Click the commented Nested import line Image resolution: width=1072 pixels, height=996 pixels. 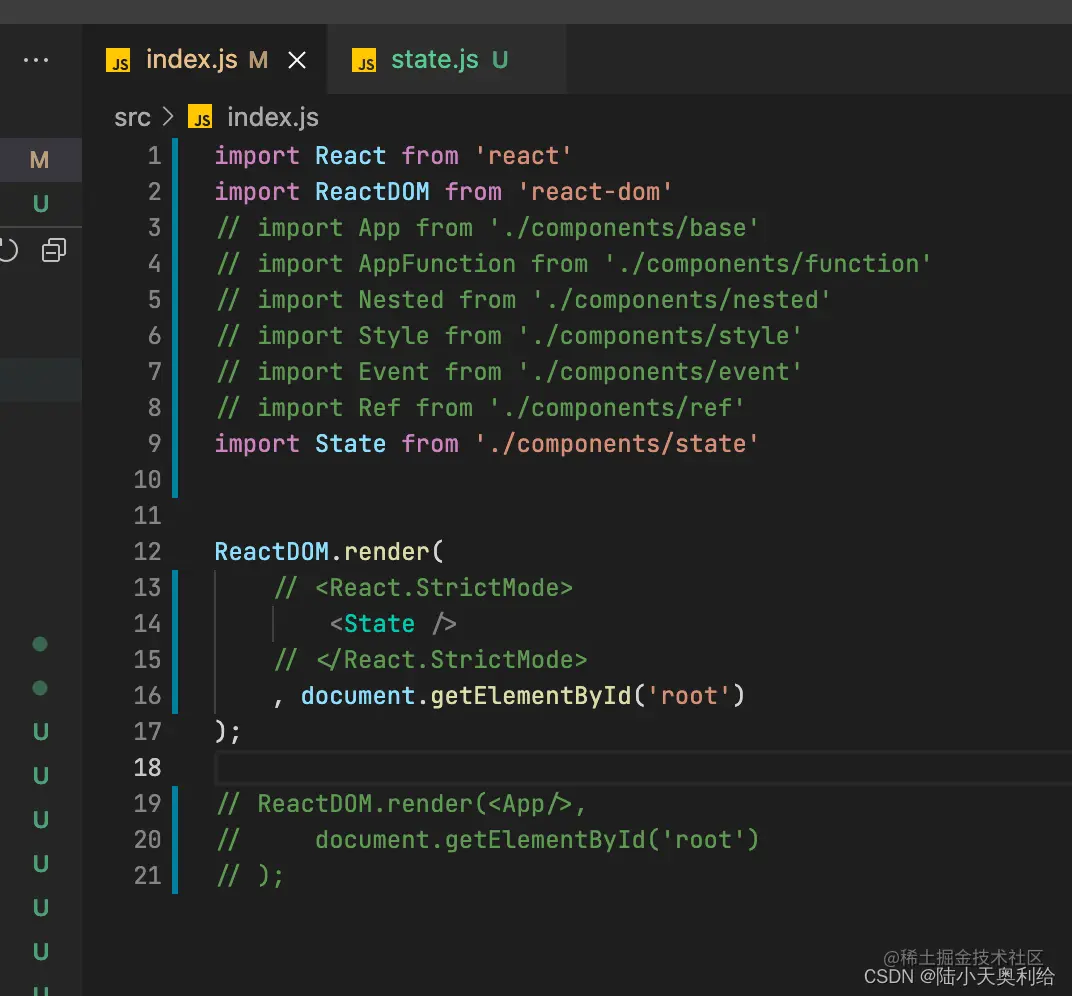click(x=523, y=300)
